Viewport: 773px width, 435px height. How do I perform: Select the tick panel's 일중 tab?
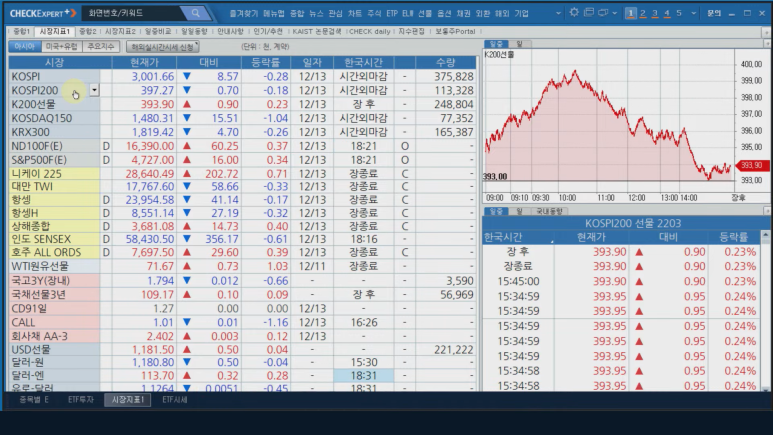496,211
